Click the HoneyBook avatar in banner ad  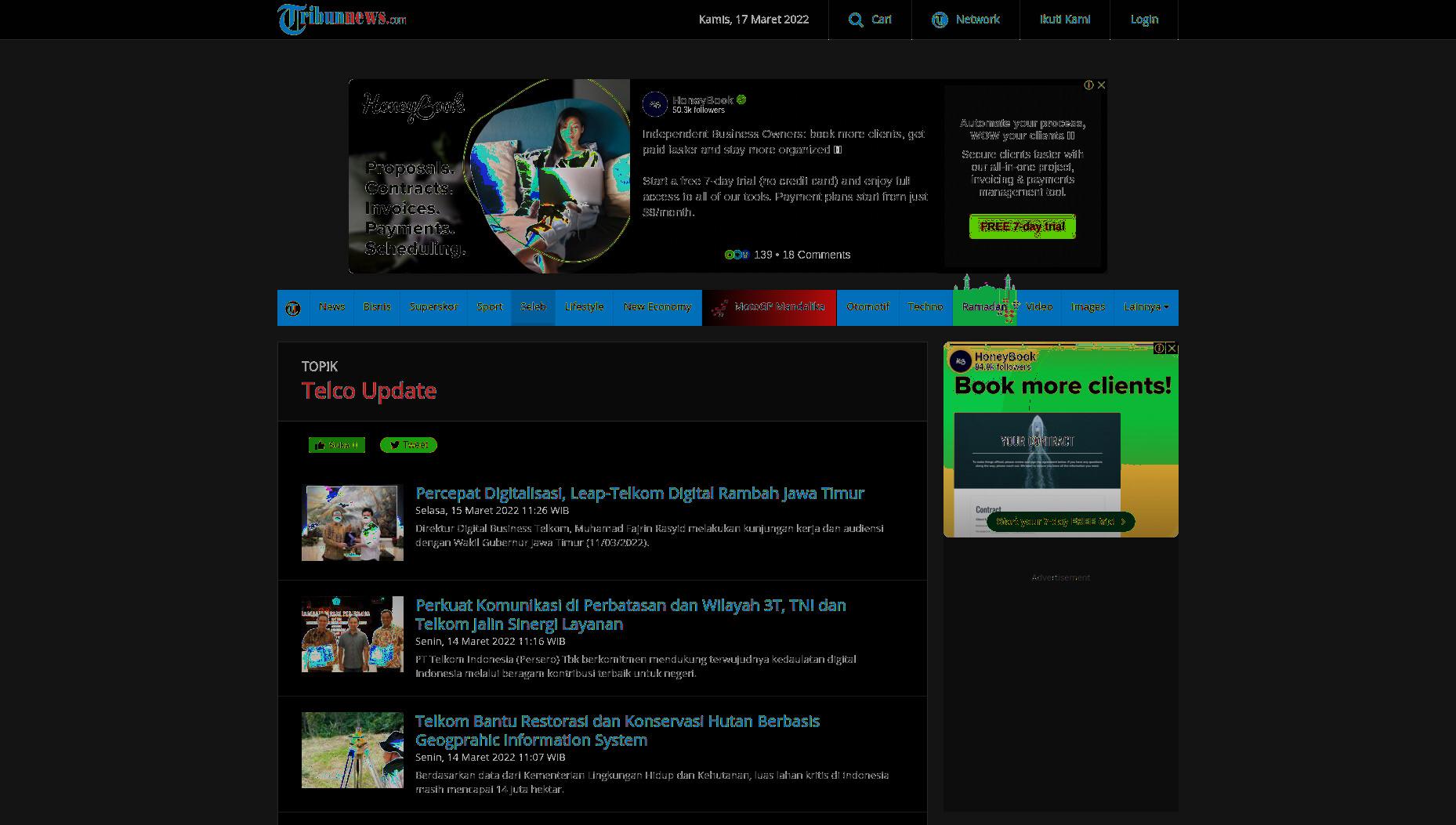655,104
